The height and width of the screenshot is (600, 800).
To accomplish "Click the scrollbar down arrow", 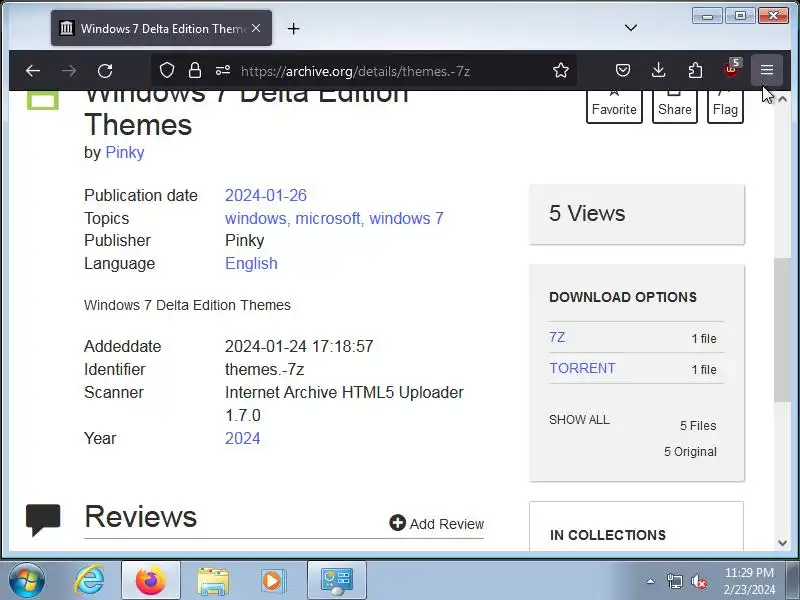I will click(x=782, y=543).
